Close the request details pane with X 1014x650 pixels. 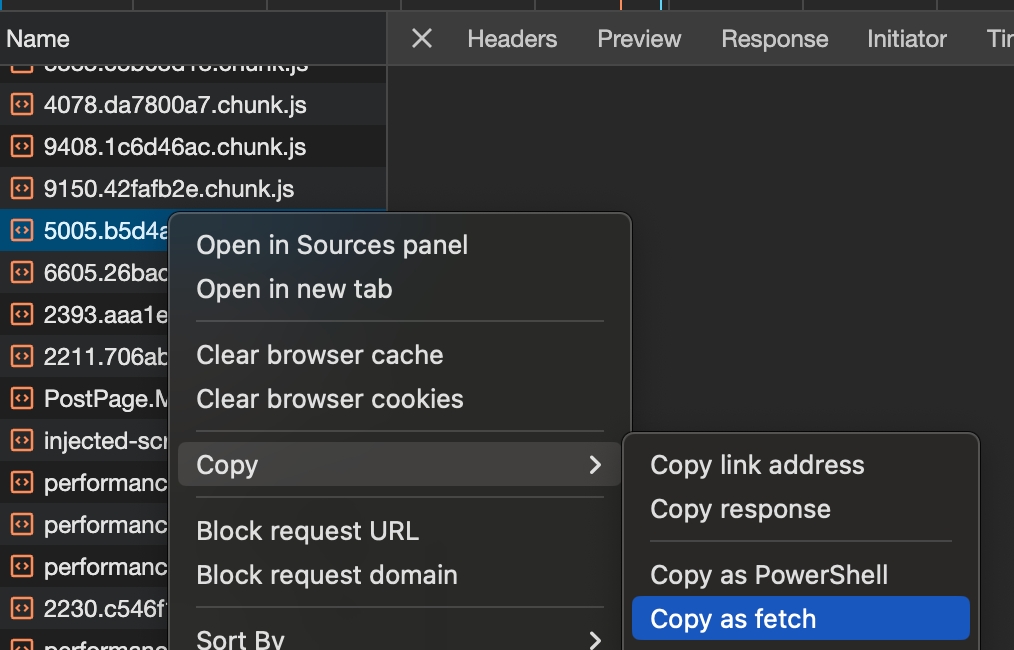pyautogui.click(x=422, y=39)
